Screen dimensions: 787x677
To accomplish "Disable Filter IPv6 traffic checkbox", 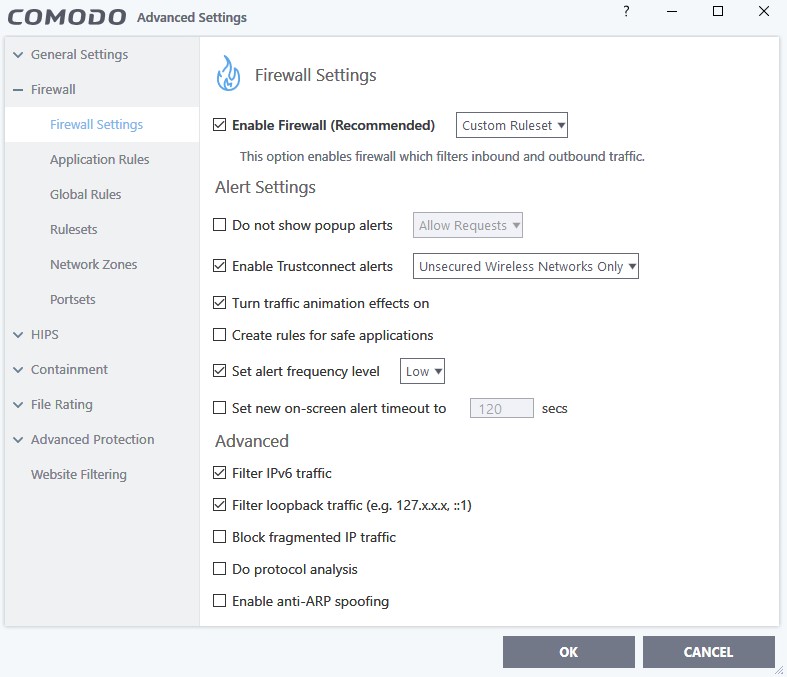I will [x=219, y=472].
